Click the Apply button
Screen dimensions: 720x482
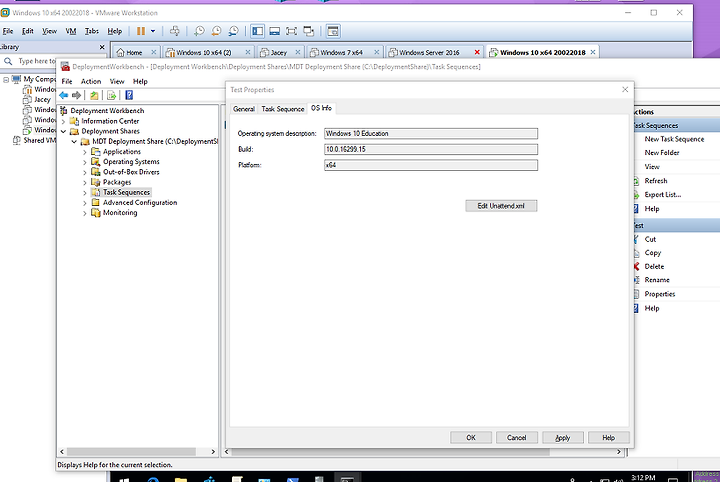pos(562,437)
